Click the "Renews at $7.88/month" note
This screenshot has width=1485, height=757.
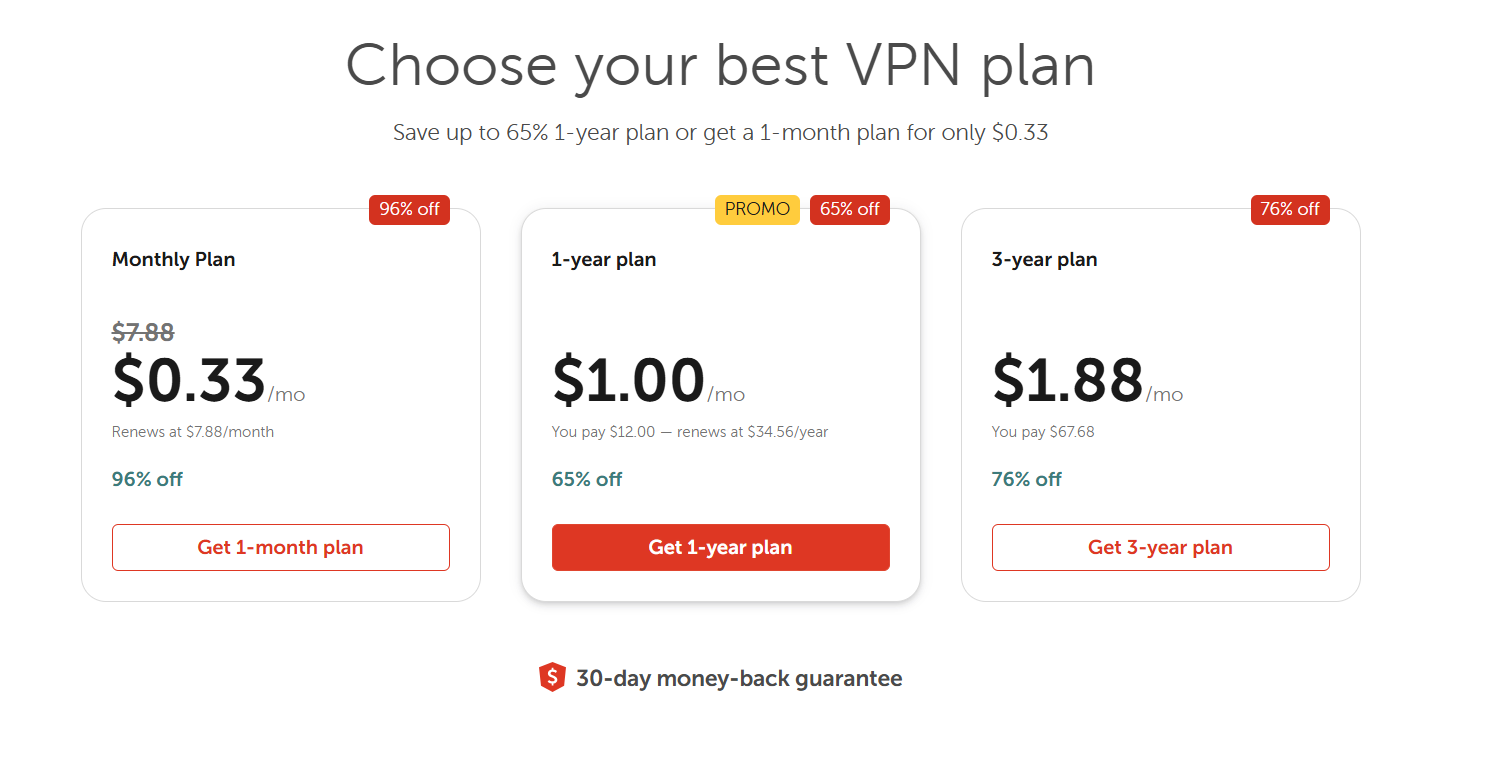click(x=193, y=432)
